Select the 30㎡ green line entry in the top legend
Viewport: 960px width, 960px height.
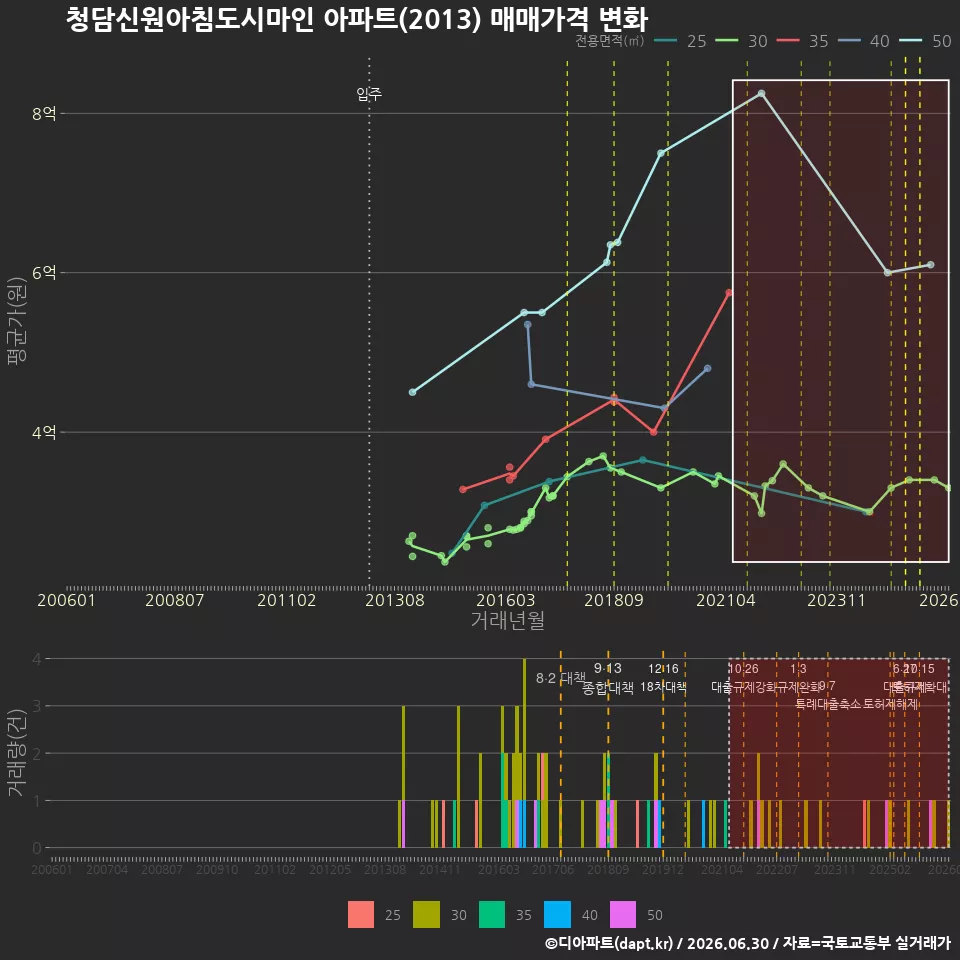[741, 41]
